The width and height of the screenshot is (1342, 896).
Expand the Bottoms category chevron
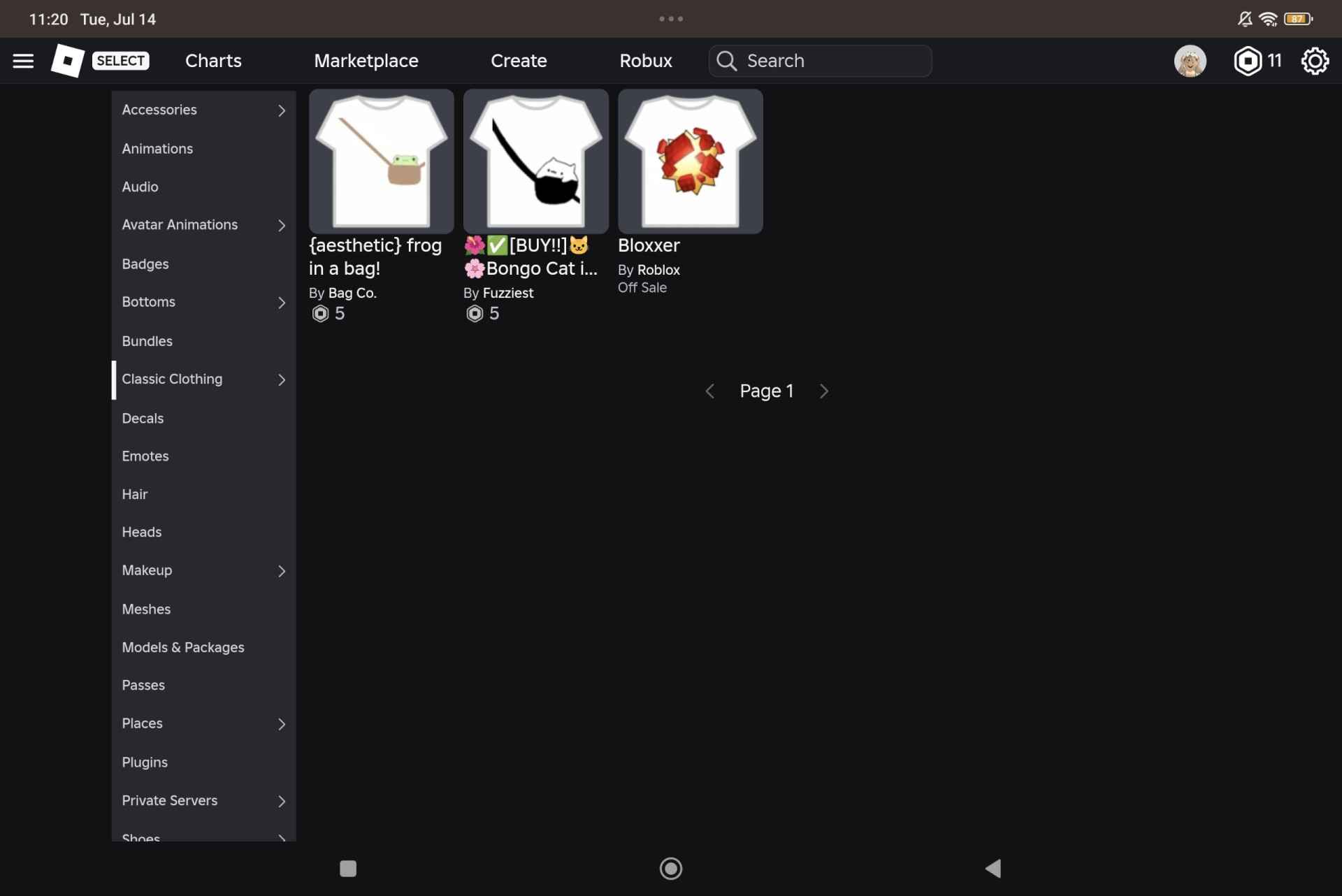coord(282,303)
